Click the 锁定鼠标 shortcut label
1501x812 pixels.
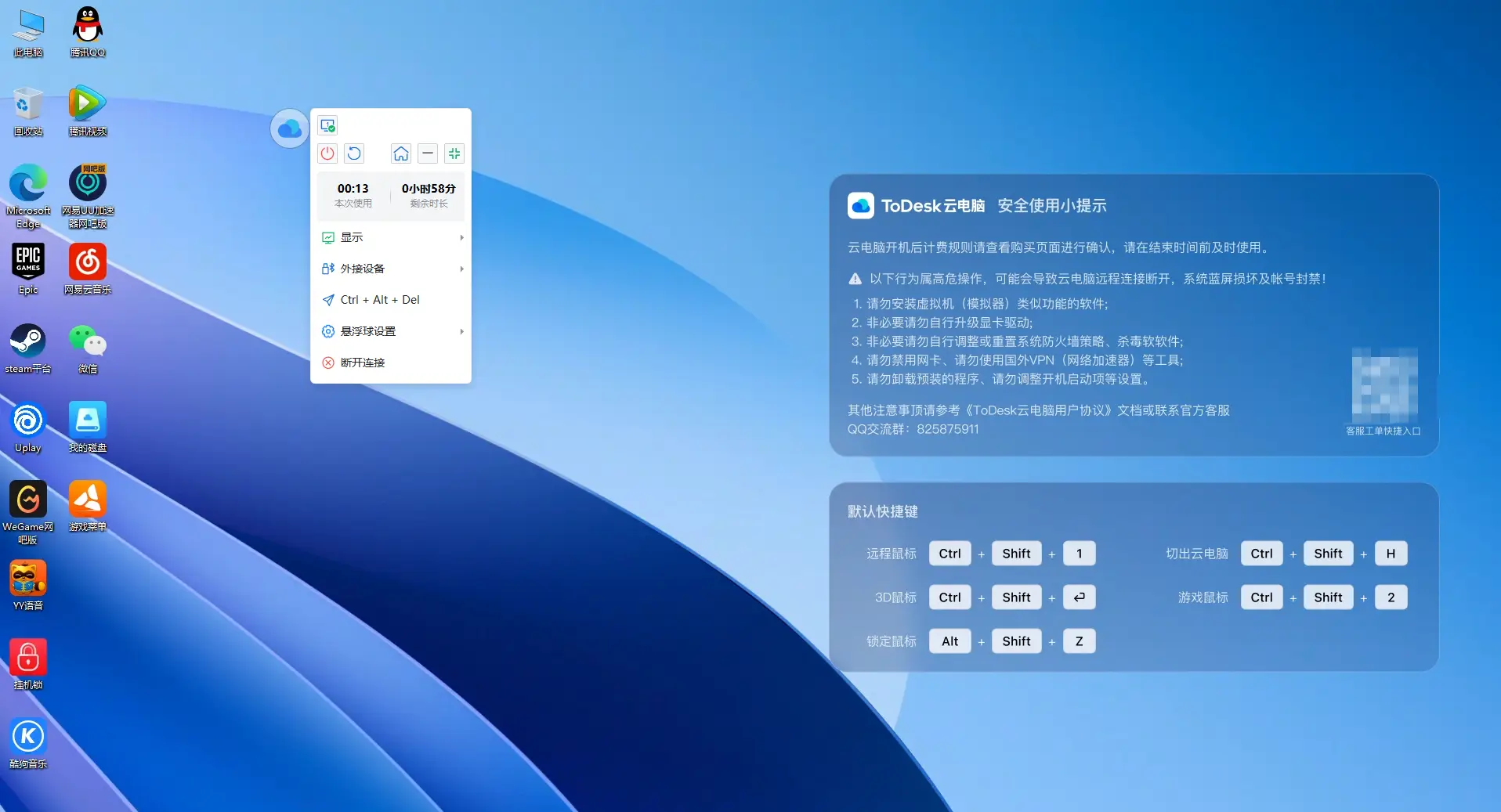(892, 641)
